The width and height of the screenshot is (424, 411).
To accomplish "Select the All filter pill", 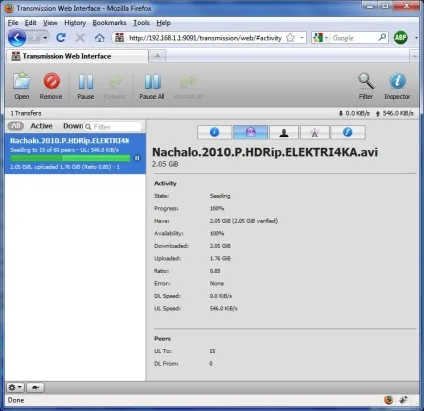I will coord(16,126).
